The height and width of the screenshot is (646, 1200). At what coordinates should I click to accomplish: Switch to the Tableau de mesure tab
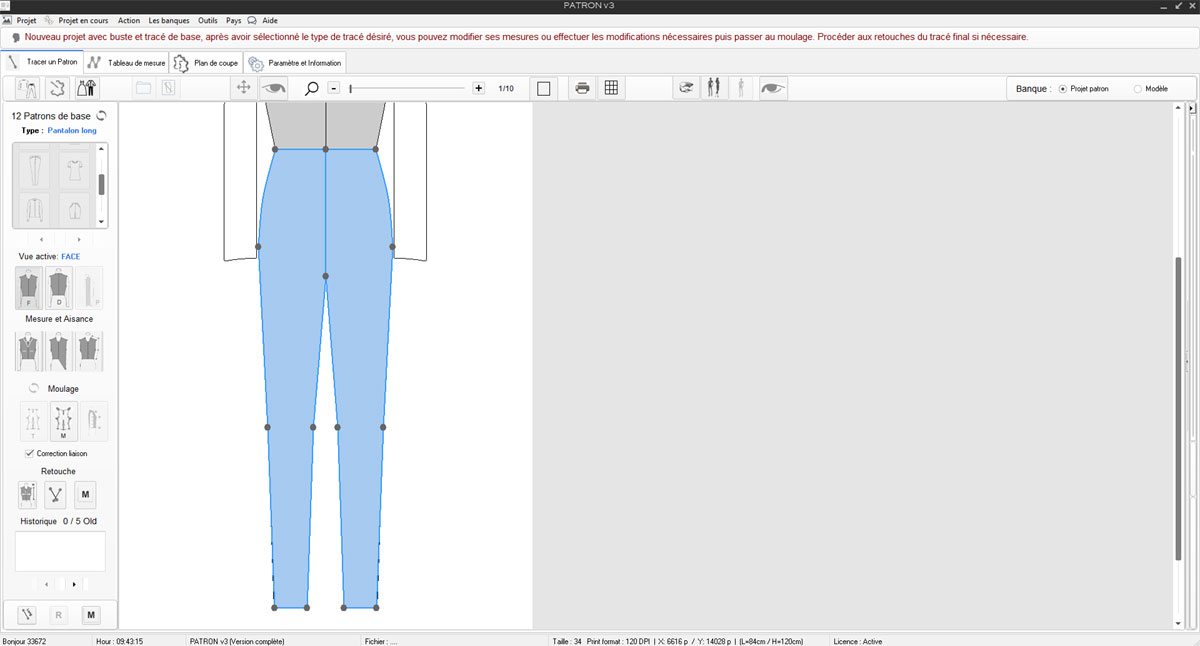coord(126,62)
